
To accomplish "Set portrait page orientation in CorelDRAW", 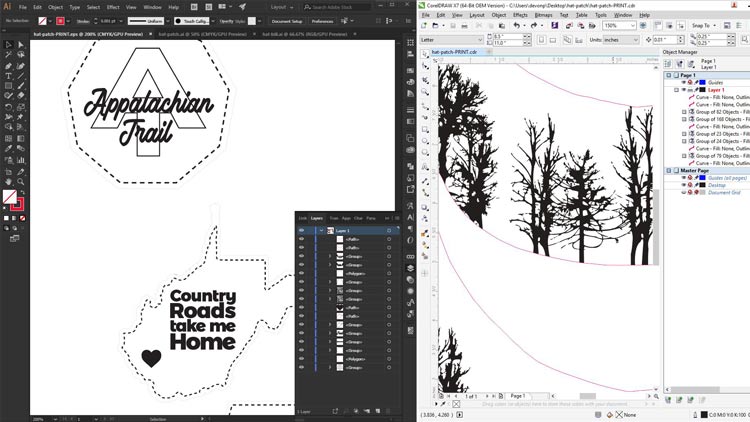I will pyautogui.click(x=541, y=40).
